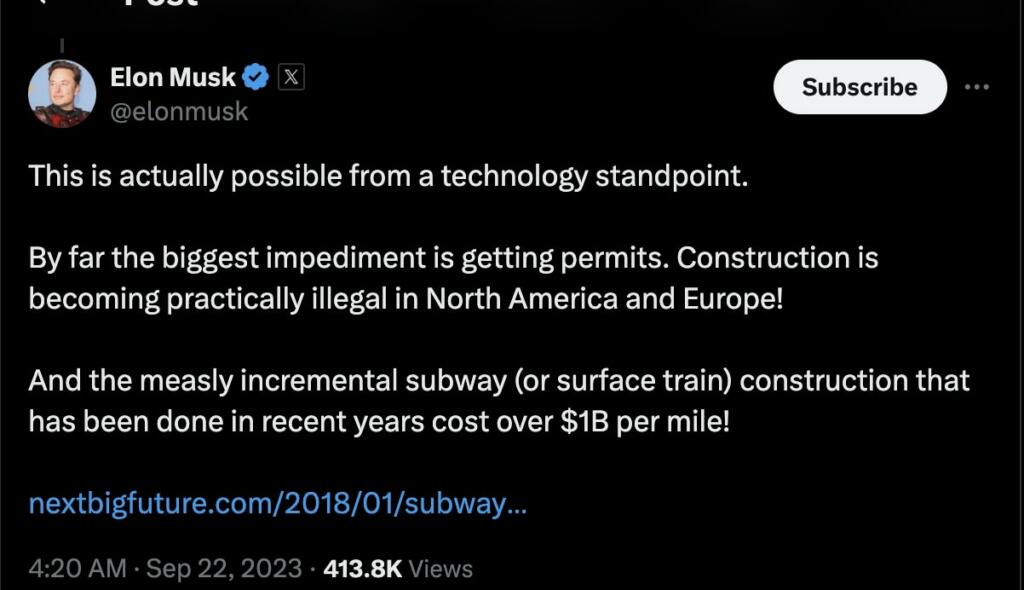Click the blue verified checkmark badge
This screenshot has width=1024, height=590.
click(256, 77)
